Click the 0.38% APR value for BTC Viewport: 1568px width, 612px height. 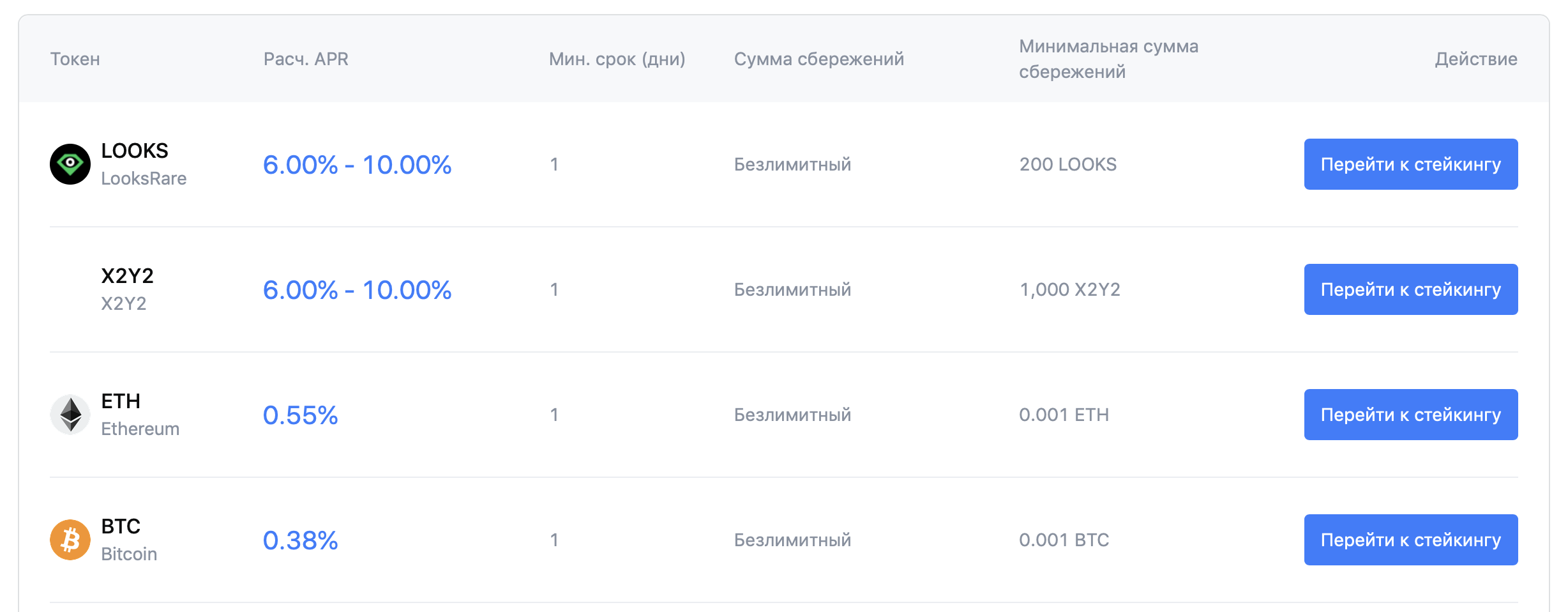300,540
